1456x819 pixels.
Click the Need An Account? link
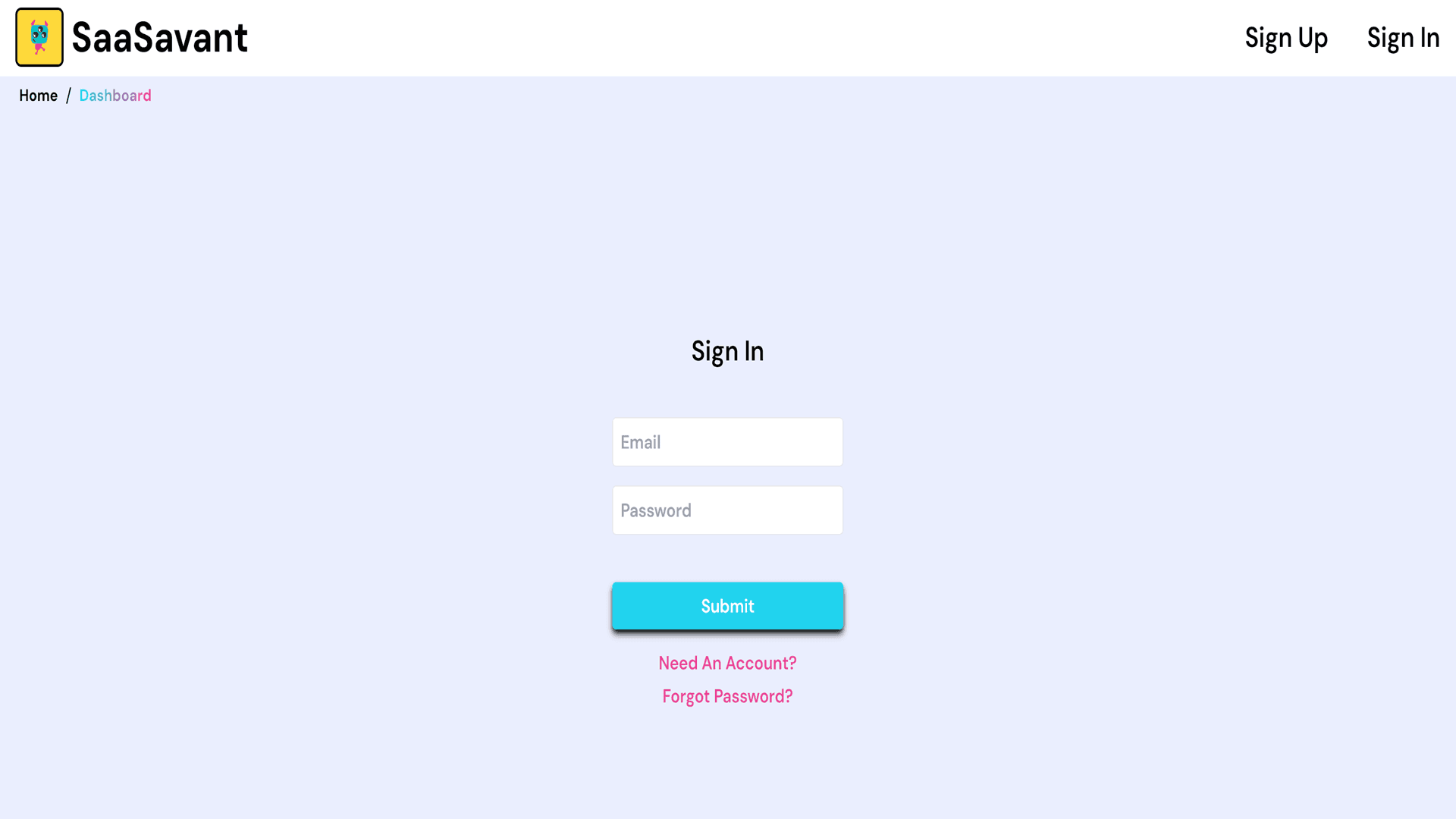click(x=727, y=662)
